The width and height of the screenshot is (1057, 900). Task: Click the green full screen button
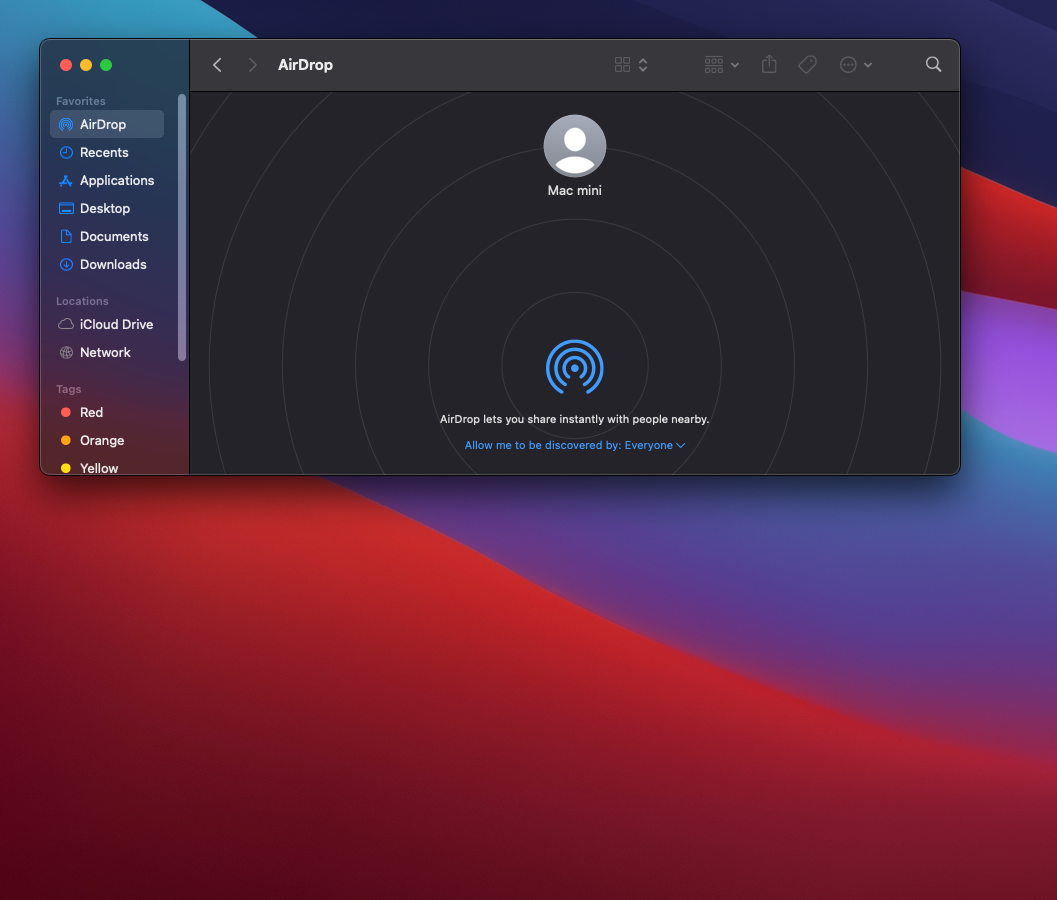[x=106, y=65]
